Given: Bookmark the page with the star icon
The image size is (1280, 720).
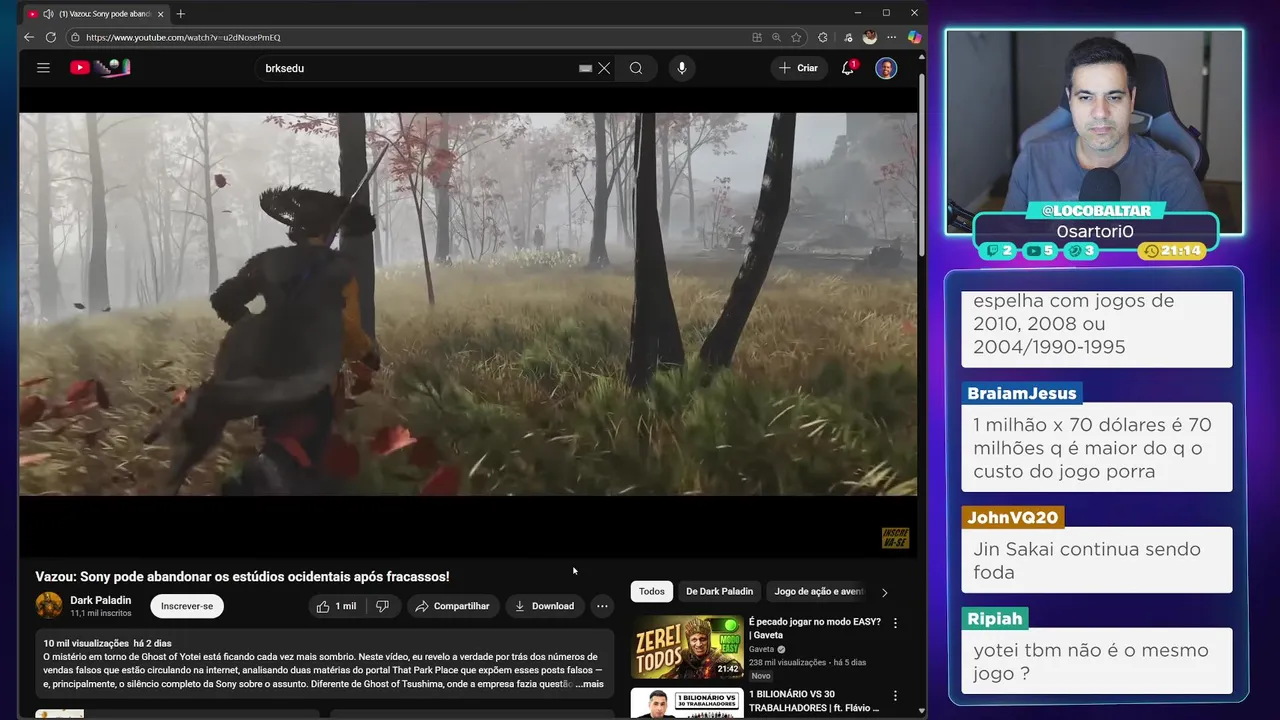Looking at the screenshot, I should [x=796, y=37].
